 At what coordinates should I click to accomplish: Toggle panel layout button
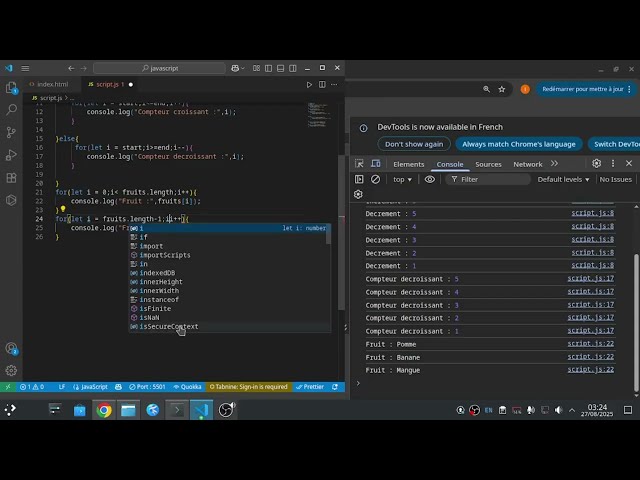(x=280, y=68)
